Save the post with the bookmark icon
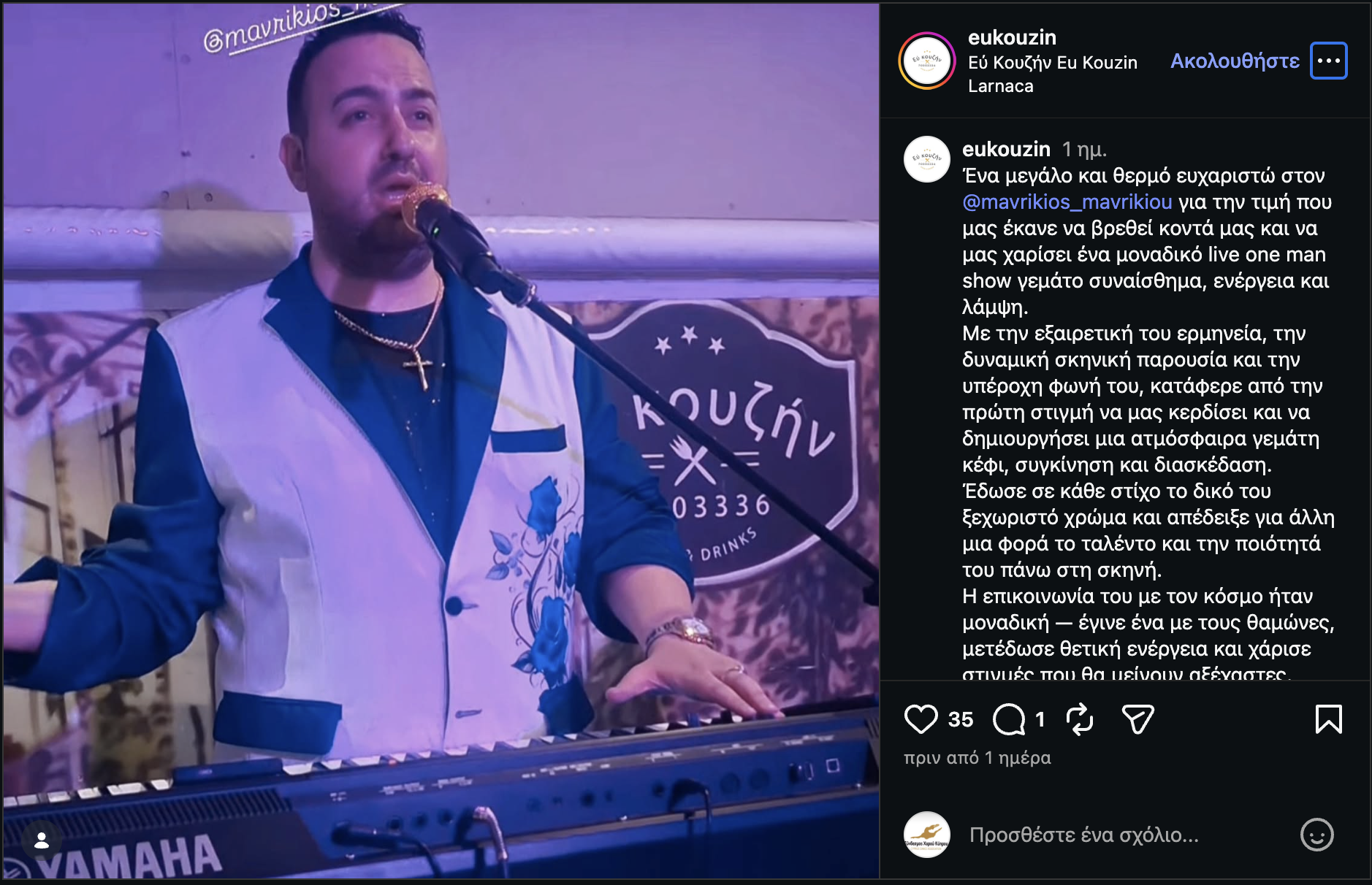This screenshot has width=1372, height=885. point(1328,719)
